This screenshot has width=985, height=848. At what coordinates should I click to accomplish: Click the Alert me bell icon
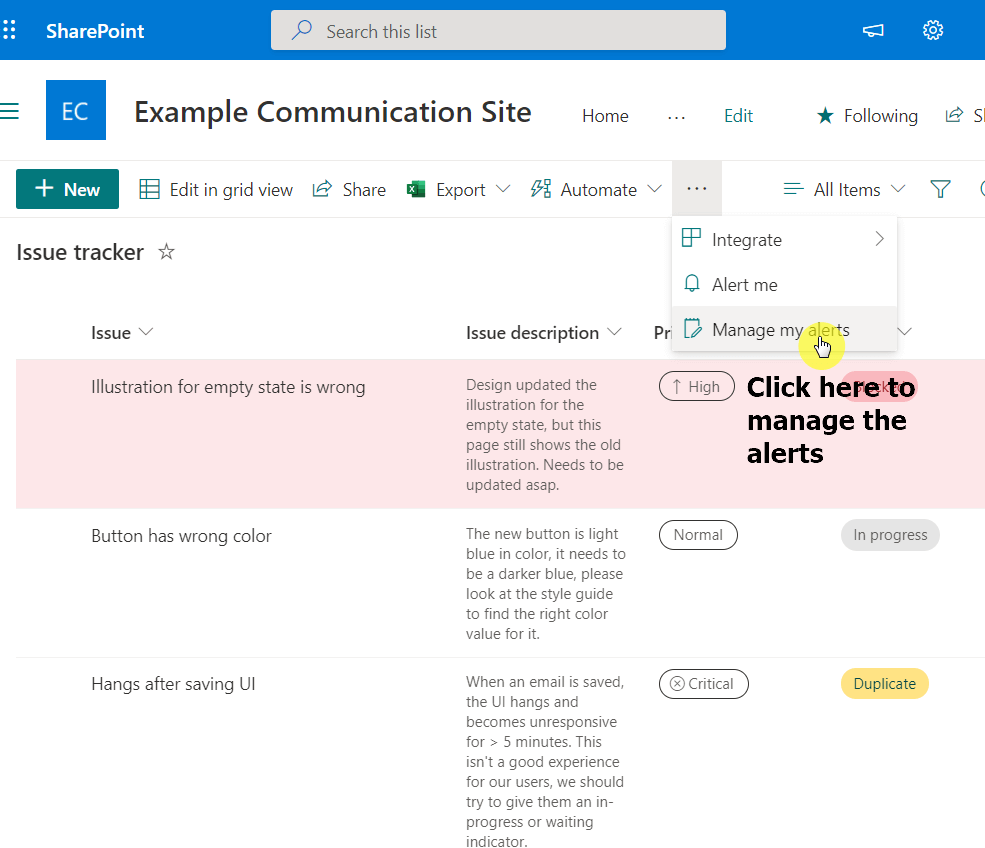click(692, 284)
